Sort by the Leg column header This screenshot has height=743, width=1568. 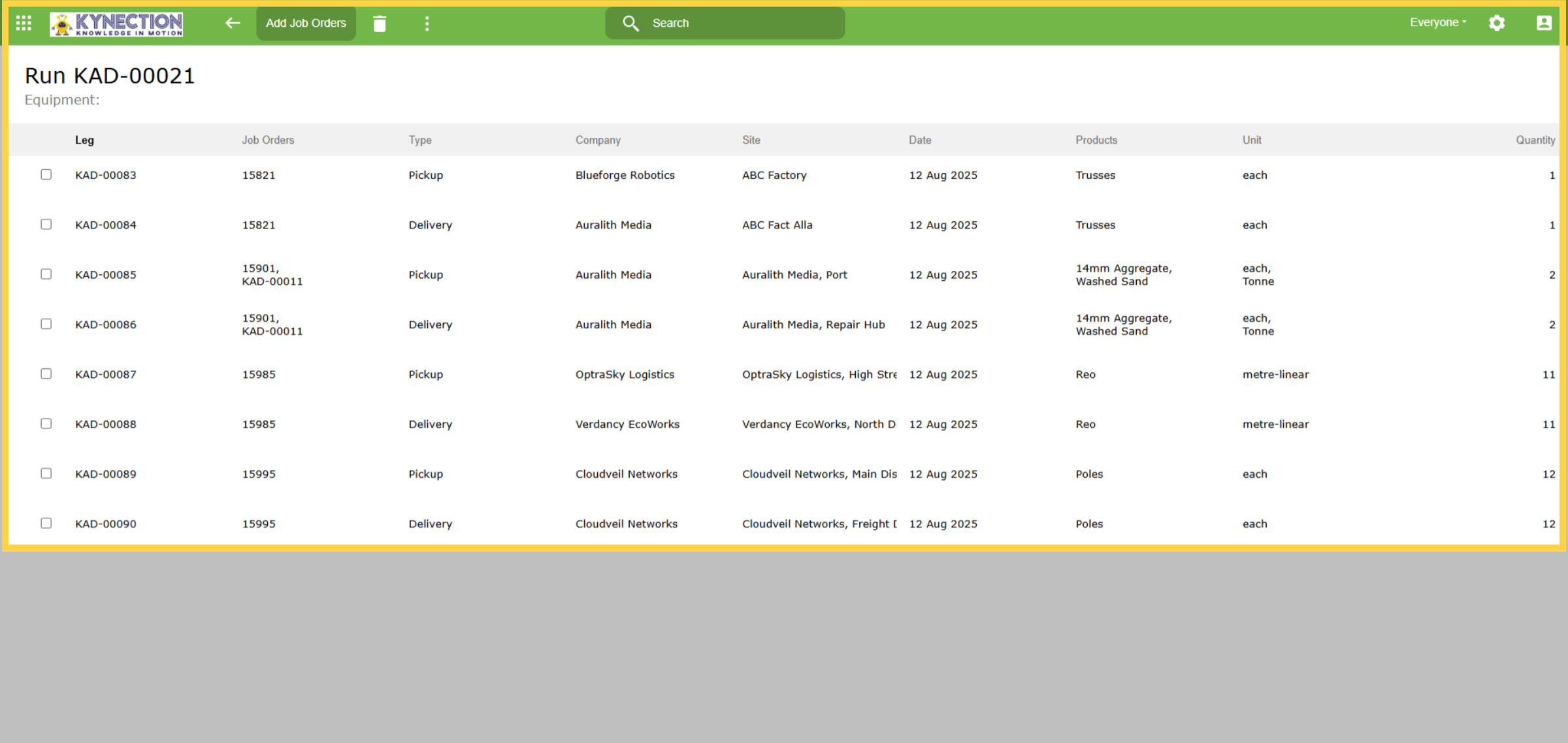pos(84,140)
